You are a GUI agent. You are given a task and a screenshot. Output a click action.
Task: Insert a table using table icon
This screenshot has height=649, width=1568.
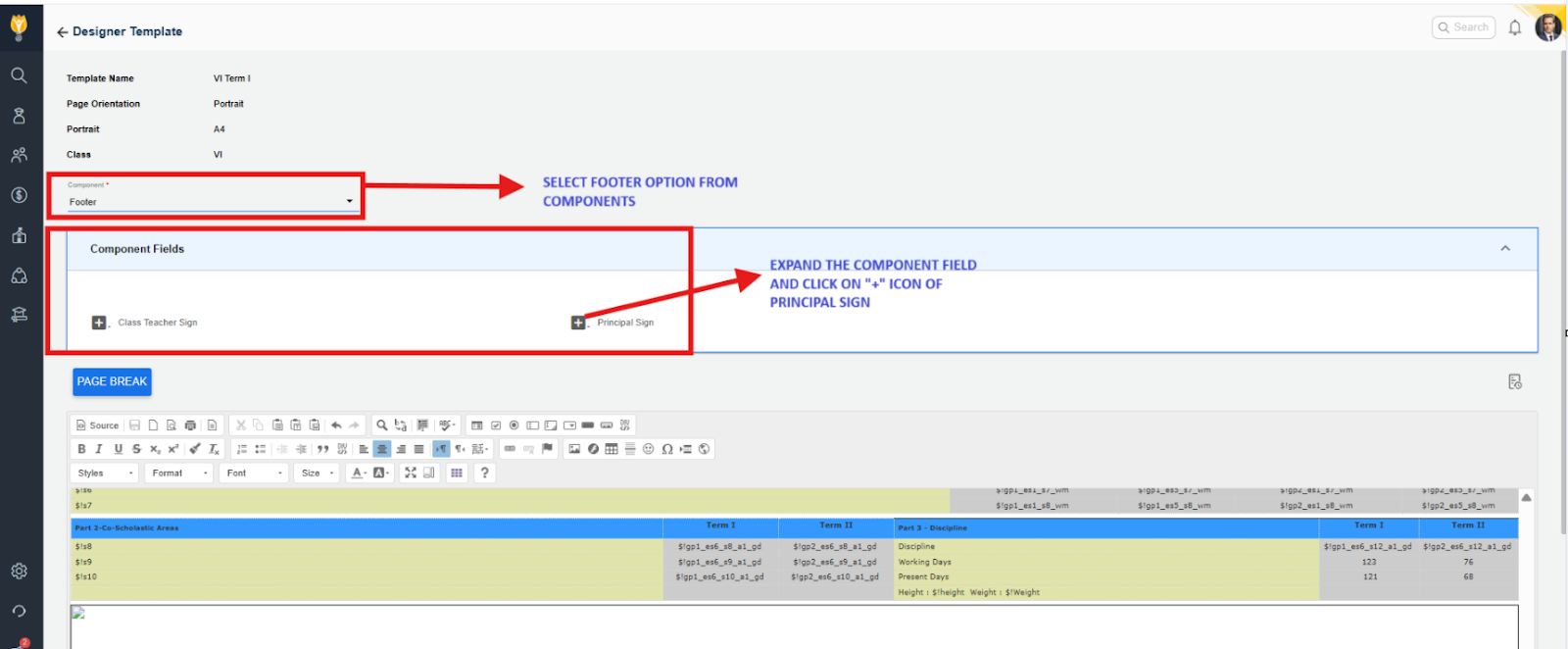[612, 449]
